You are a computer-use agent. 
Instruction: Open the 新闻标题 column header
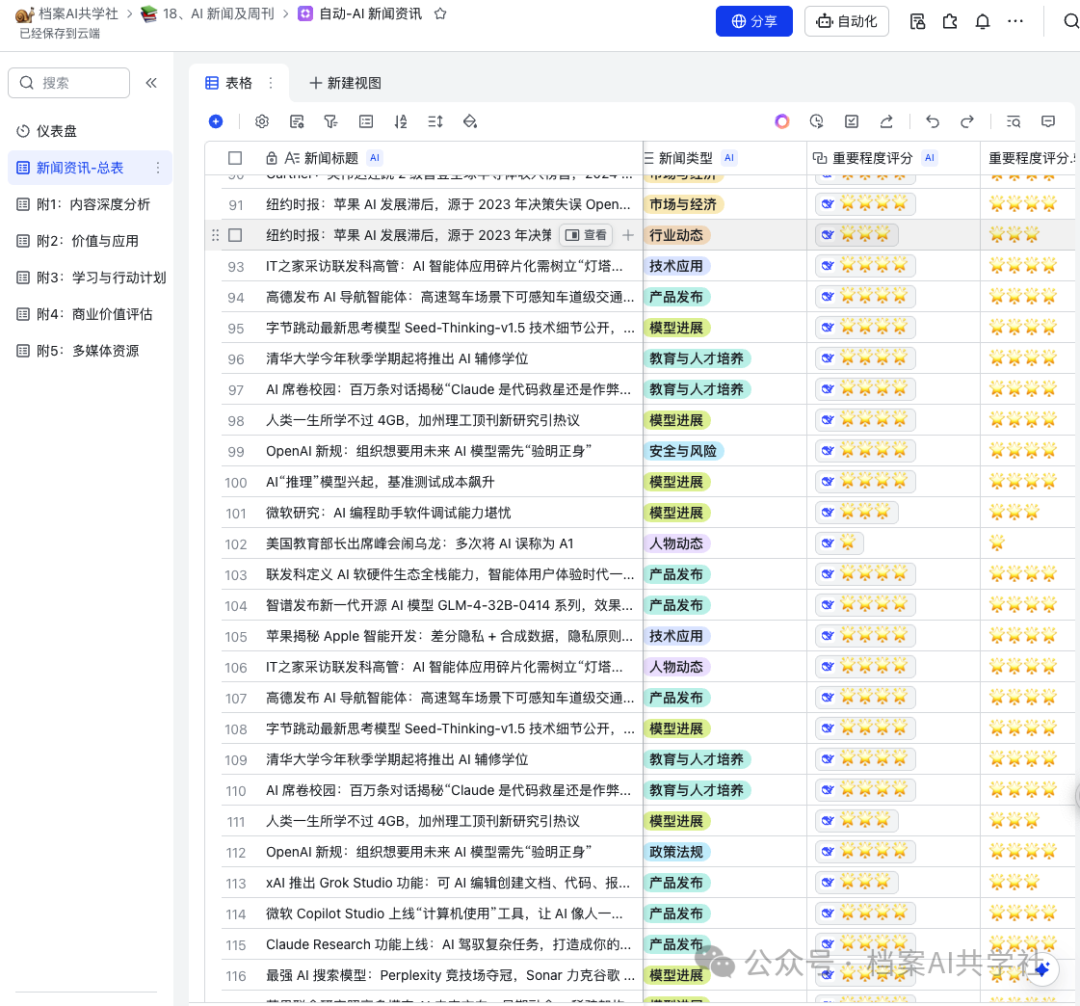coord(452,158)
